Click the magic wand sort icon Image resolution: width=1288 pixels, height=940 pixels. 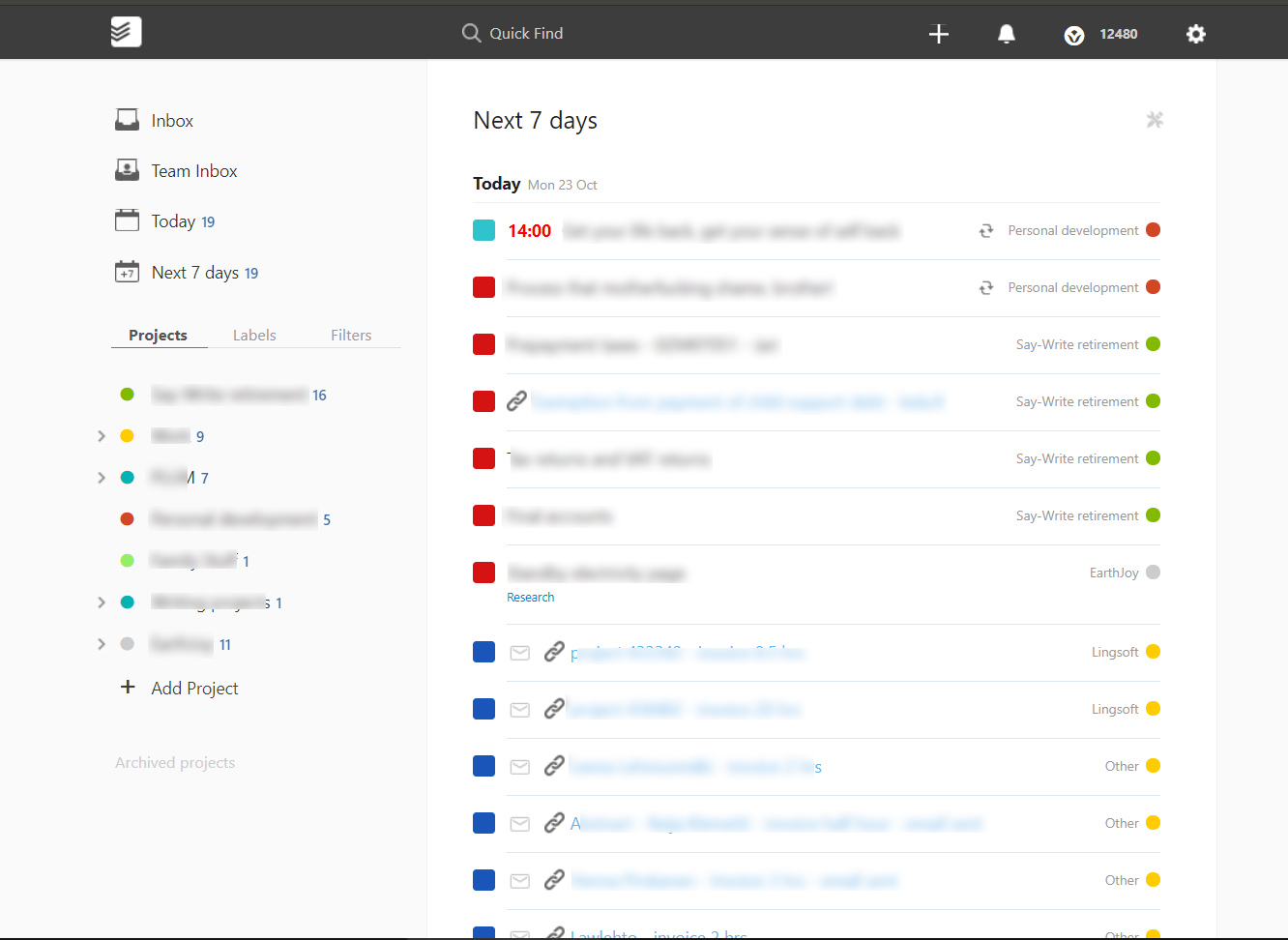[x=1155, y=120]
